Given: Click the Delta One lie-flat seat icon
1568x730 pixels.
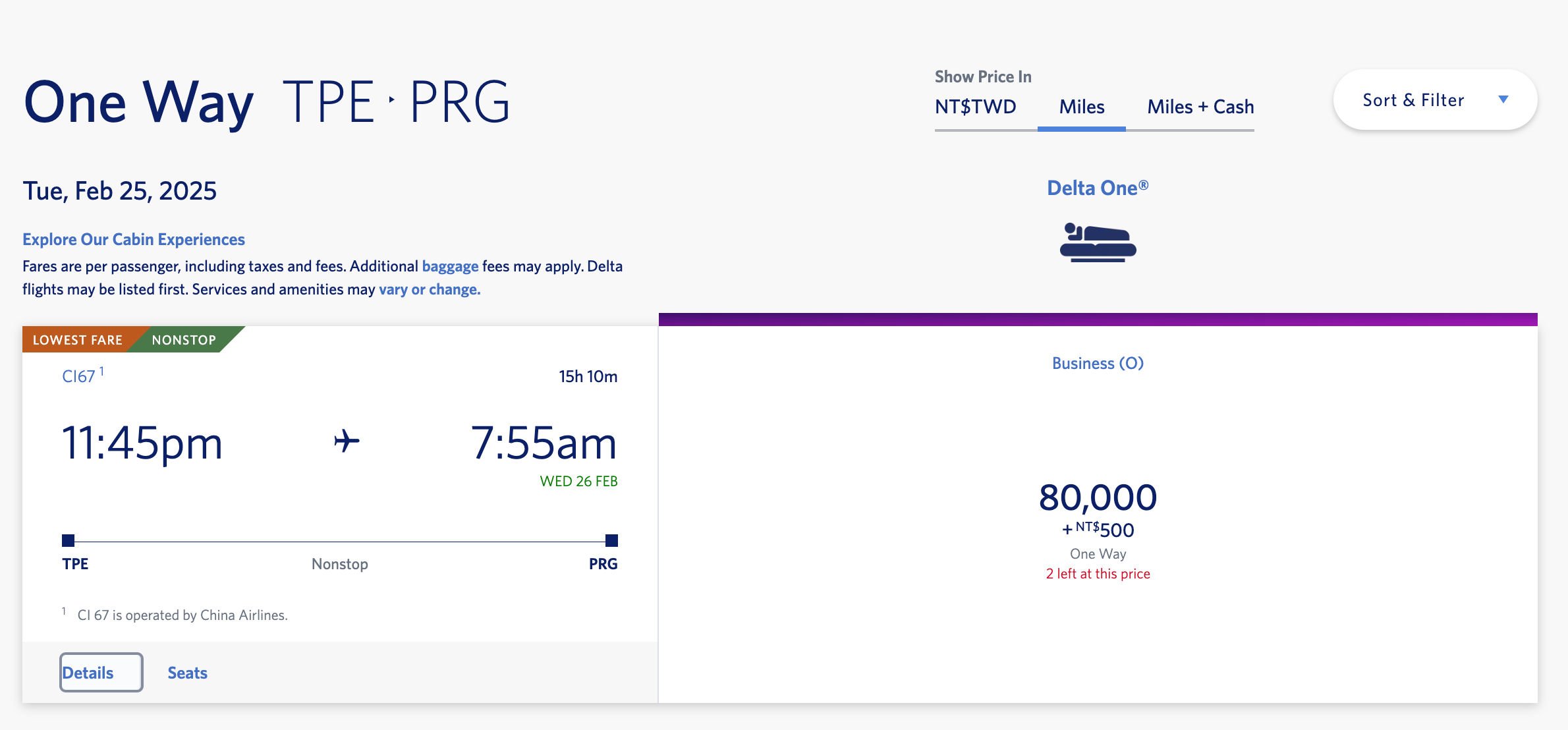Looking at the screenshot, I should tap(1098, 242).
